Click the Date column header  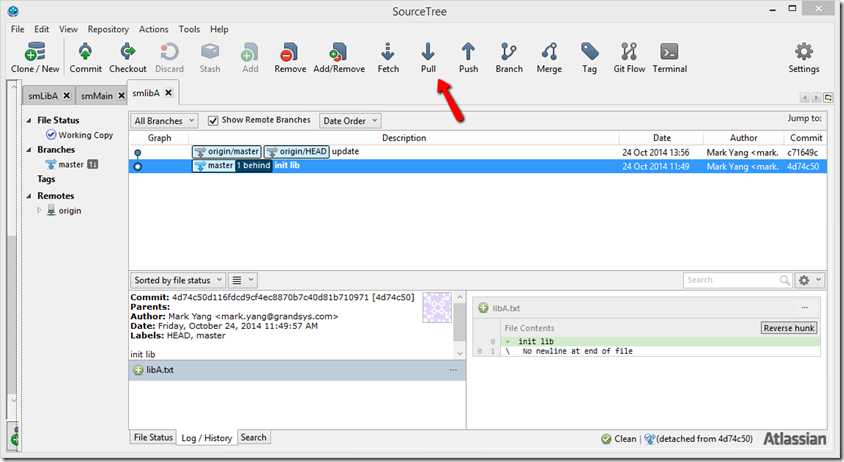coord(662,138)
